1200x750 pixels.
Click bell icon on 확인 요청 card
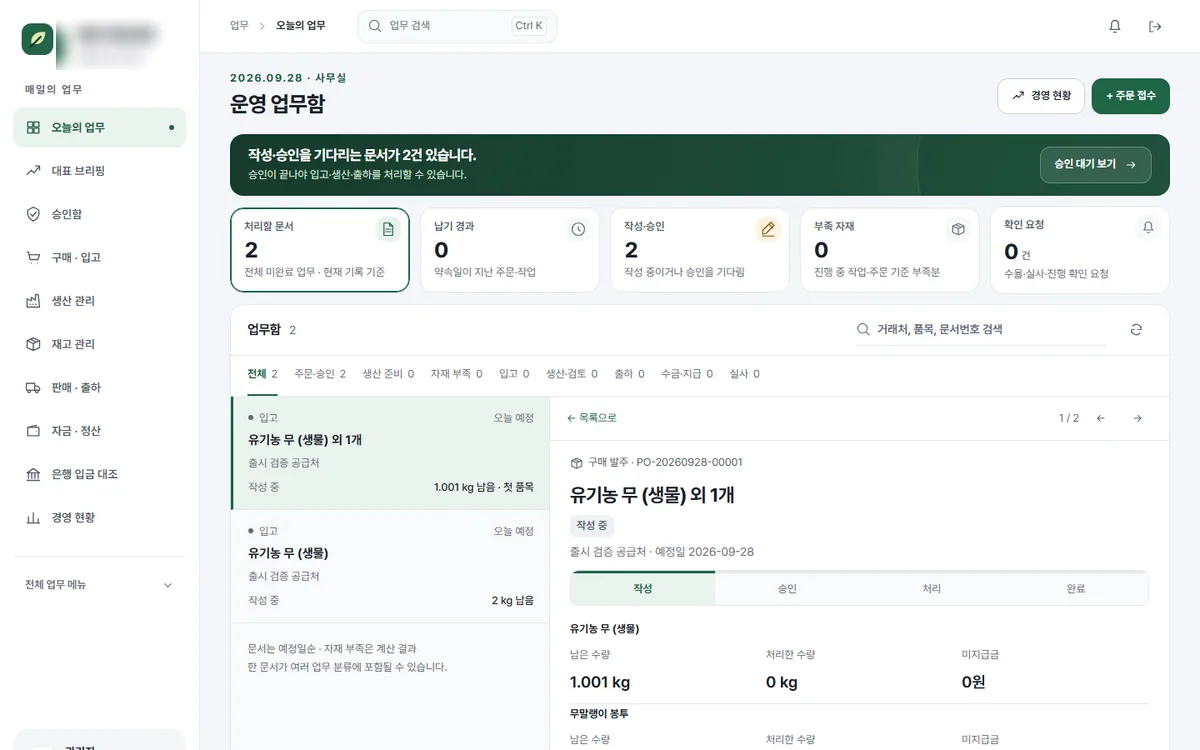(x=1148, y=227)
